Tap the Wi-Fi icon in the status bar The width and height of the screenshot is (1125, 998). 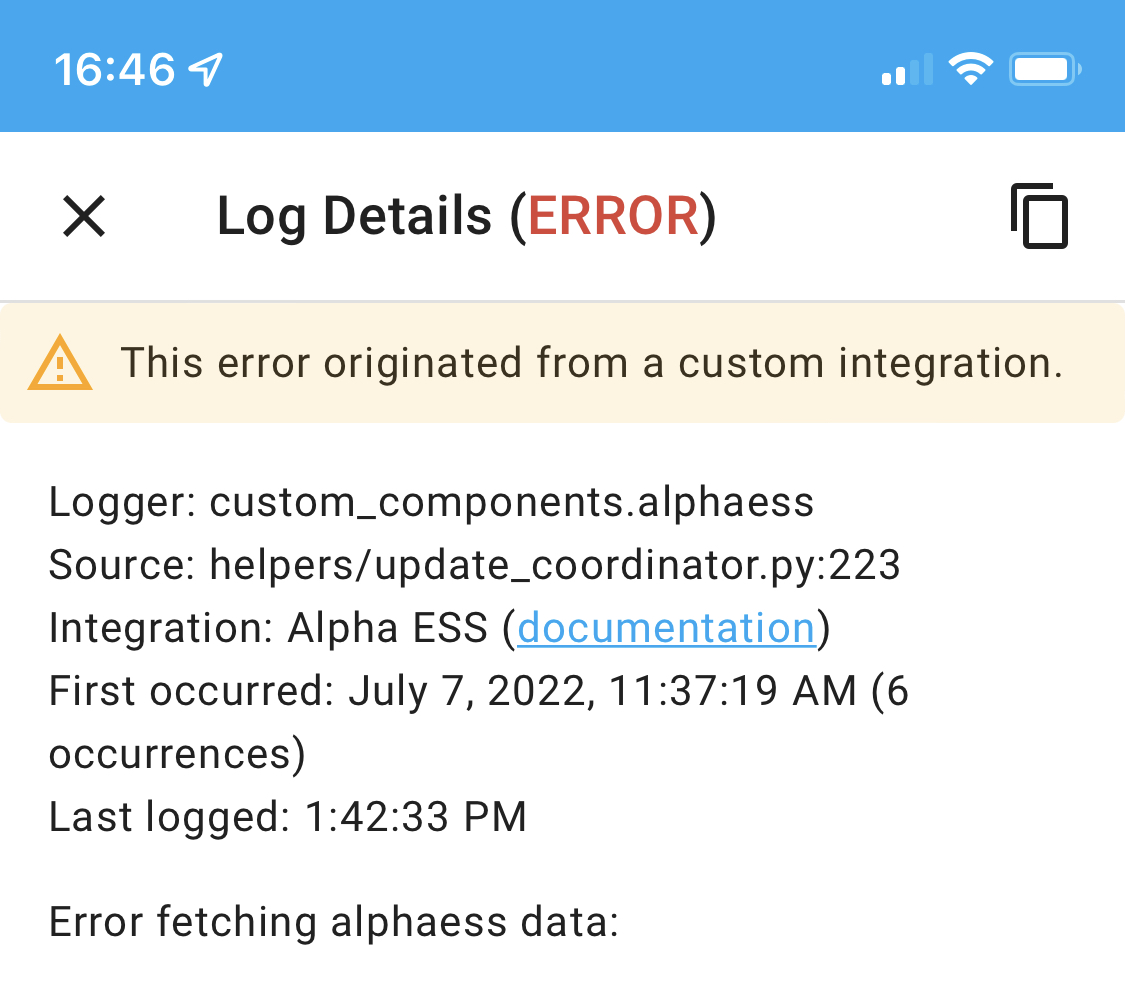point(968,68)
